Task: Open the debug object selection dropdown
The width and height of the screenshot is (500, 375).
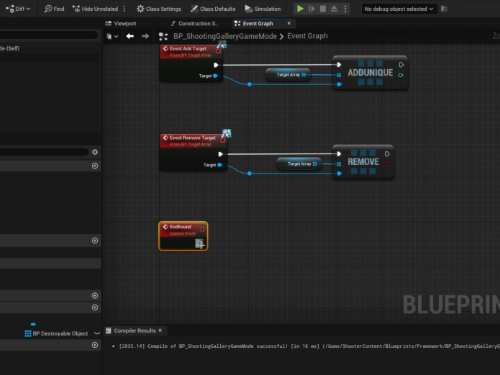Action: click(x=398, y=9)
